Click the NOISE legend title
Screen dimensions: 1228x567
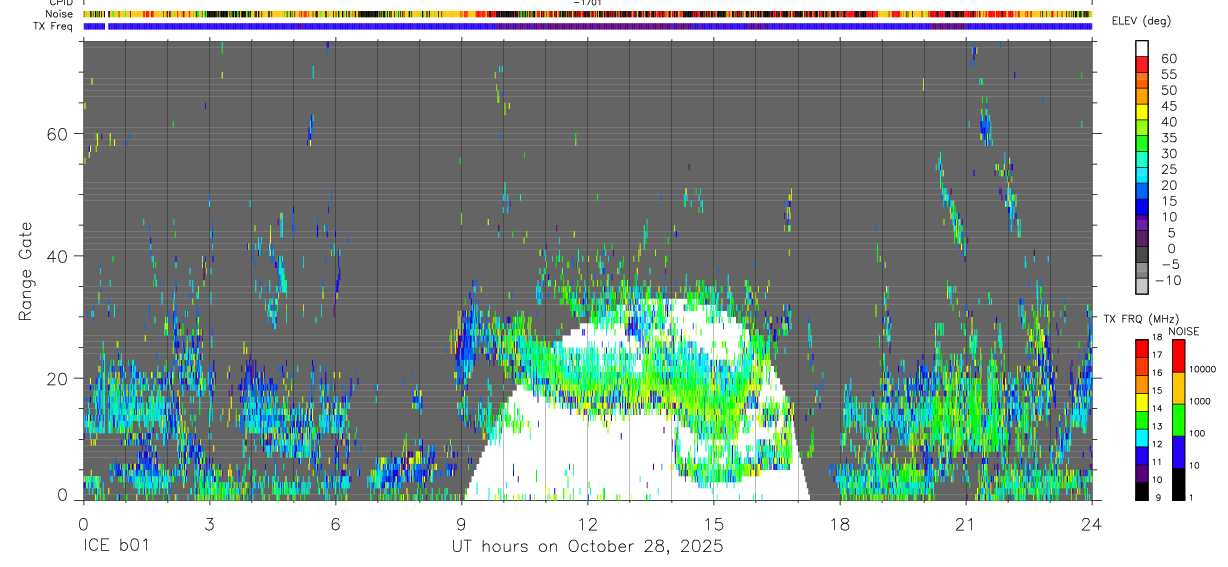tap(1184, 331)
